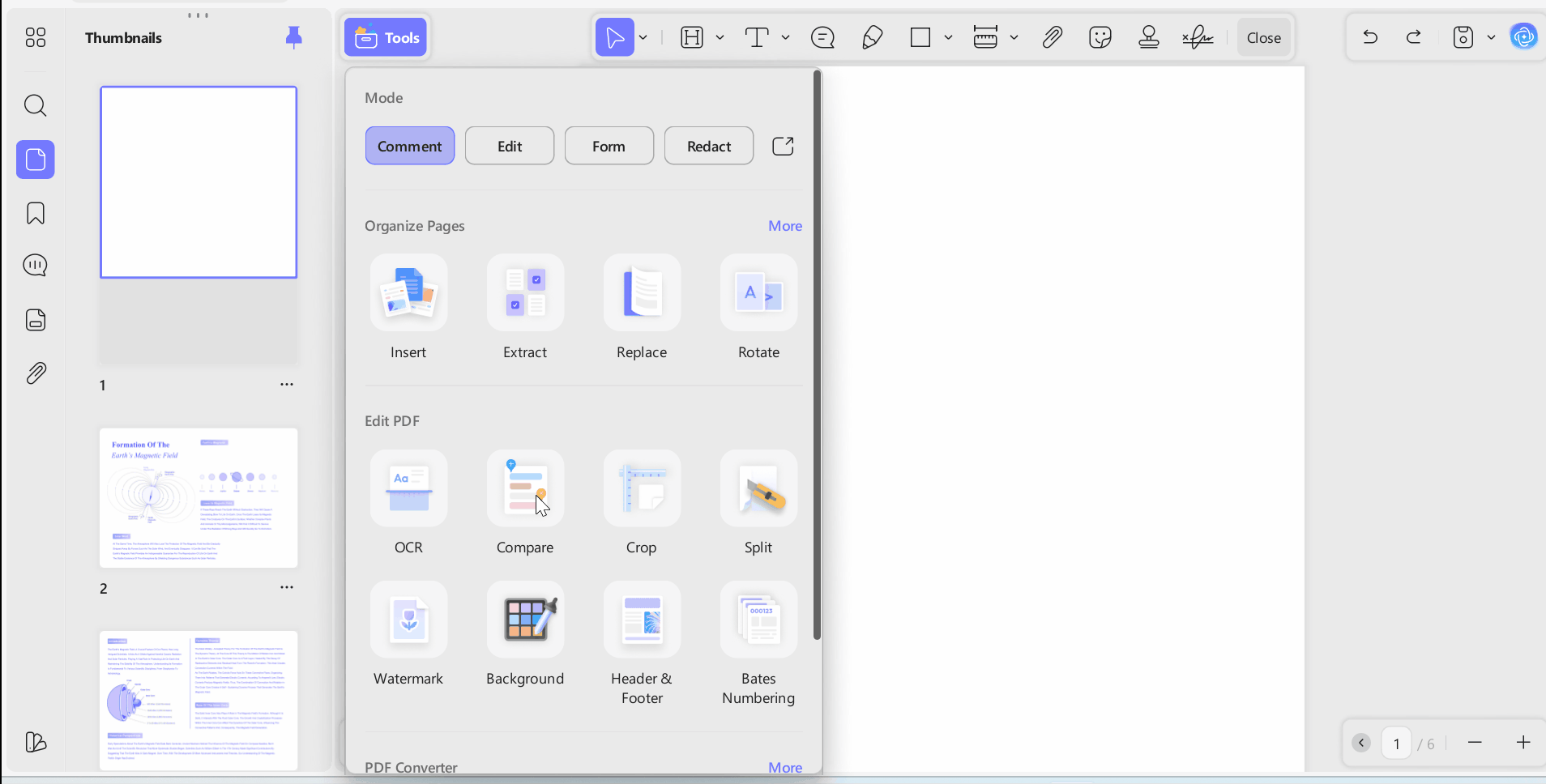Choose Insert pages tool
Viewport: 1546px width, 784px height.
pos(408,308)
